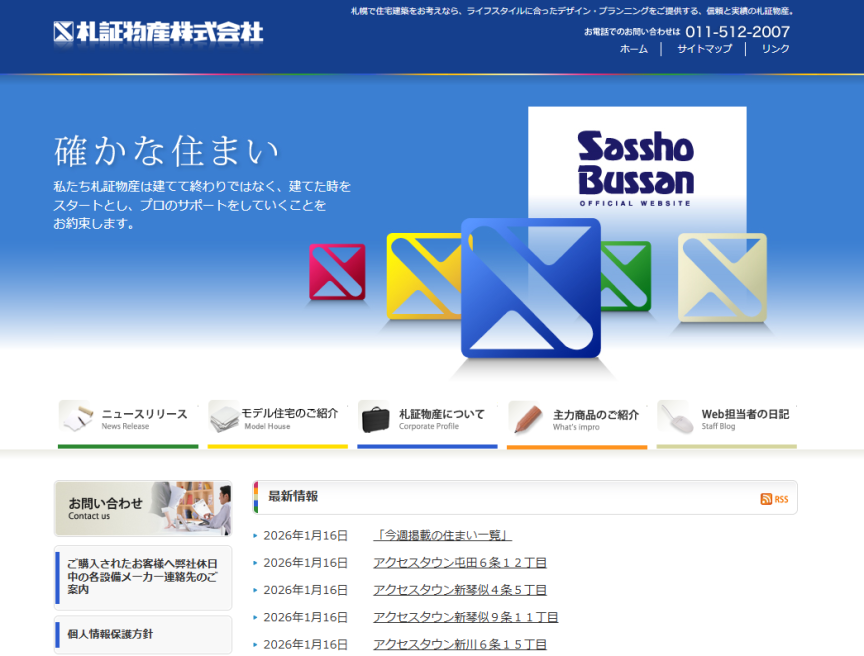Click the pencil icon for What's impro
864x656 pixels.
point(525,419)
